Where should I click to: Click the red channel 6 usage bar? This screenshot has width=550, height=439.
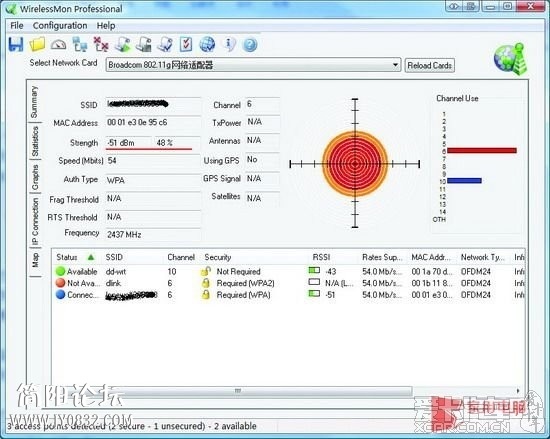[482, 150]
